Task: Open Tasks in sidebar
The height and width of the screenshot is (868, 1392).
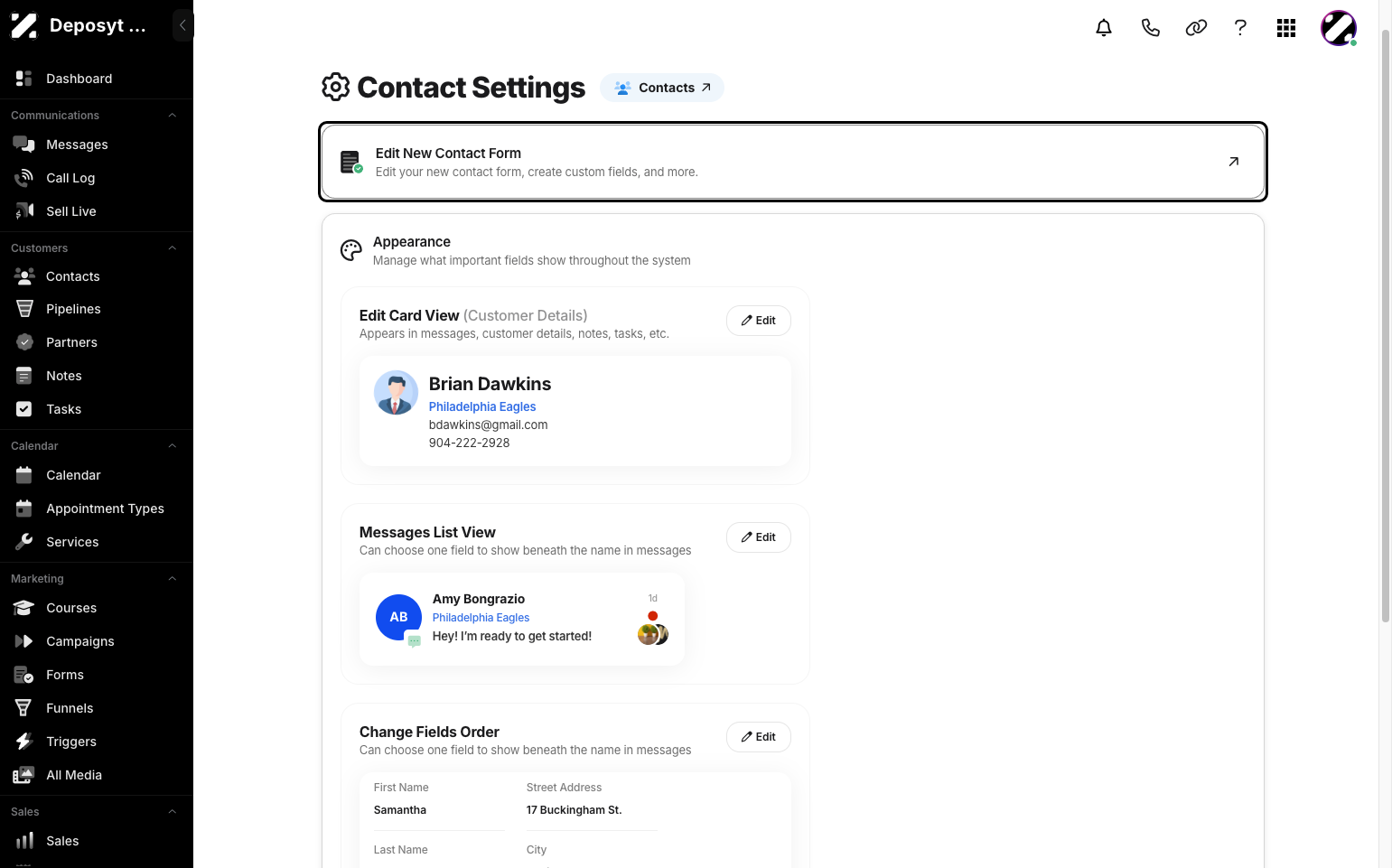Action: [x=97, y=409]
